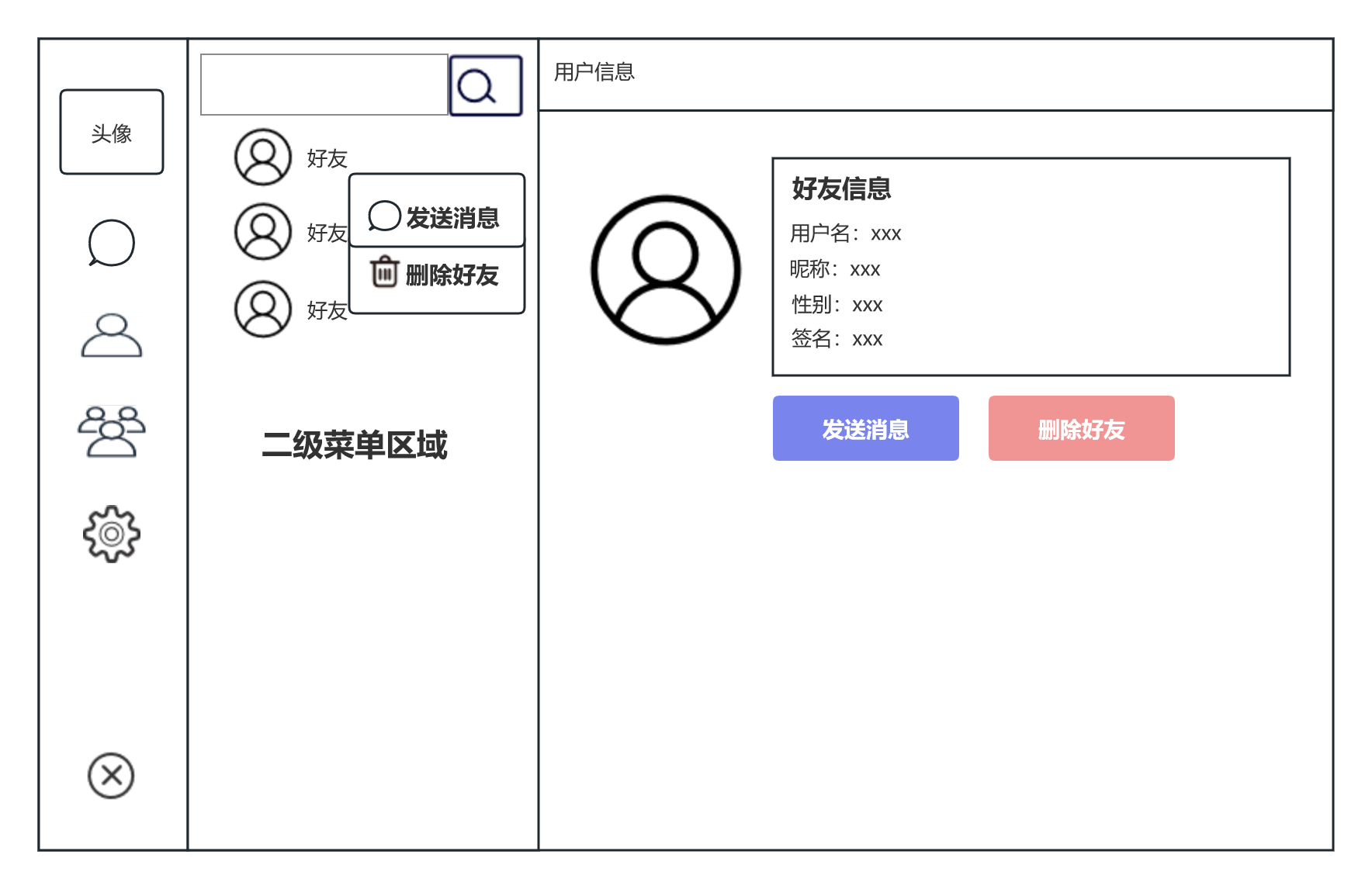The height and width of the screenshot is (889, 1372).
Task: Click the magnifier search button
Action: coord(486,85)
